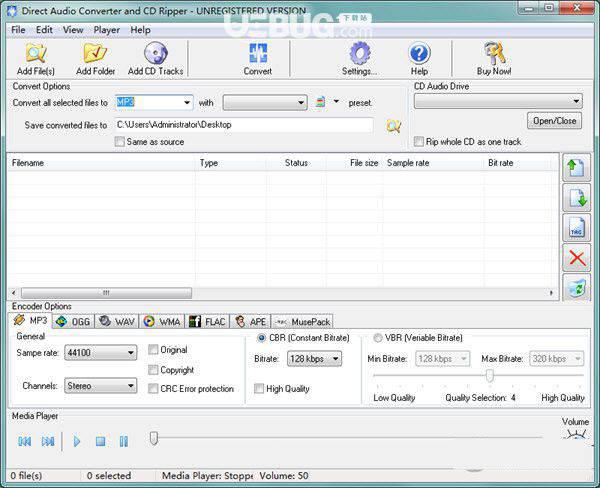Stop playback in the Media Player
The image size is (600, 488).
[x=100, y=441]
